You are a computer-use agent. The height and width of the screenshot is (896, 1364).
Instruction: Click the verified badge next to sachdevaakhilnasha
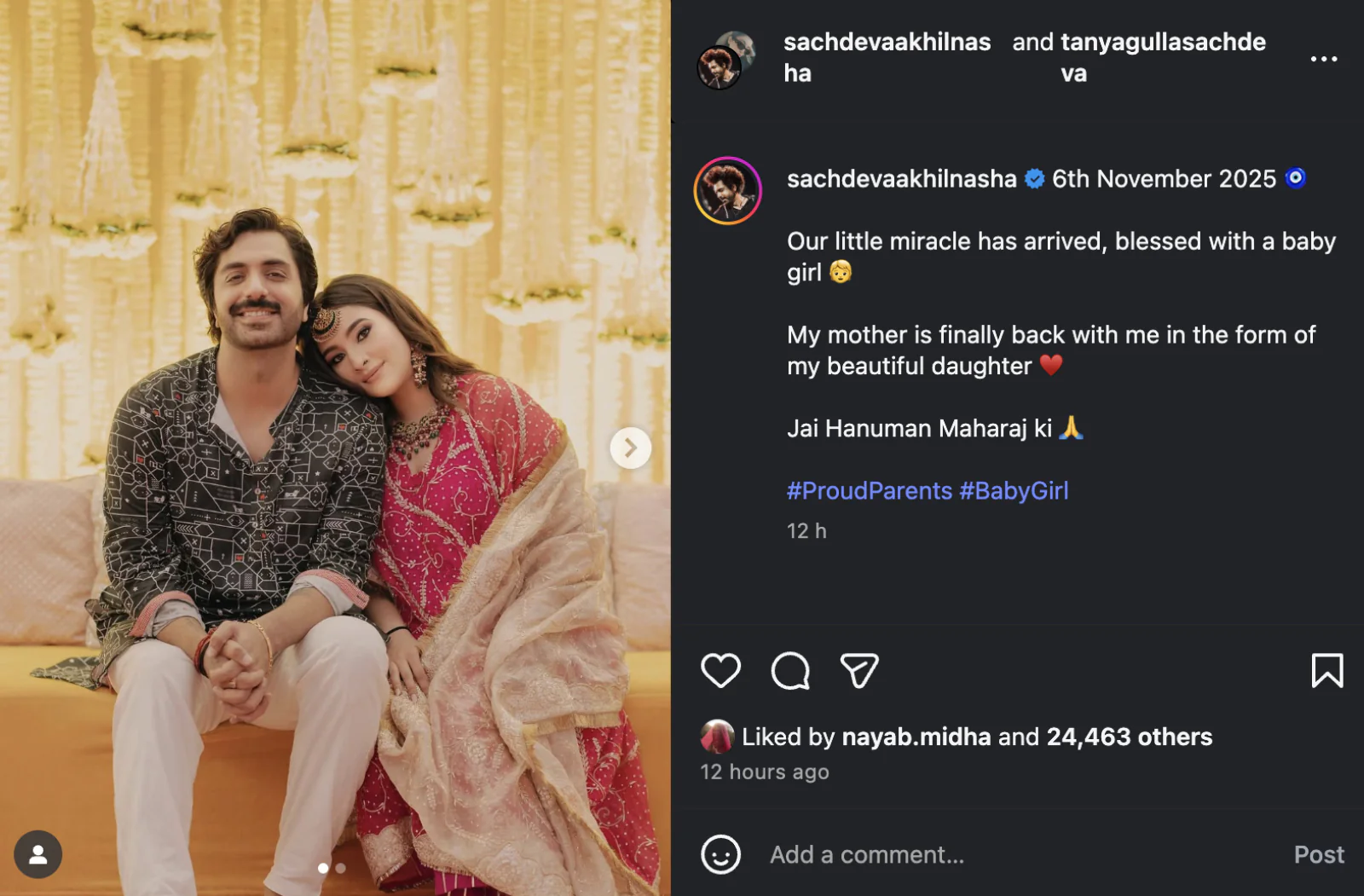1034,179
